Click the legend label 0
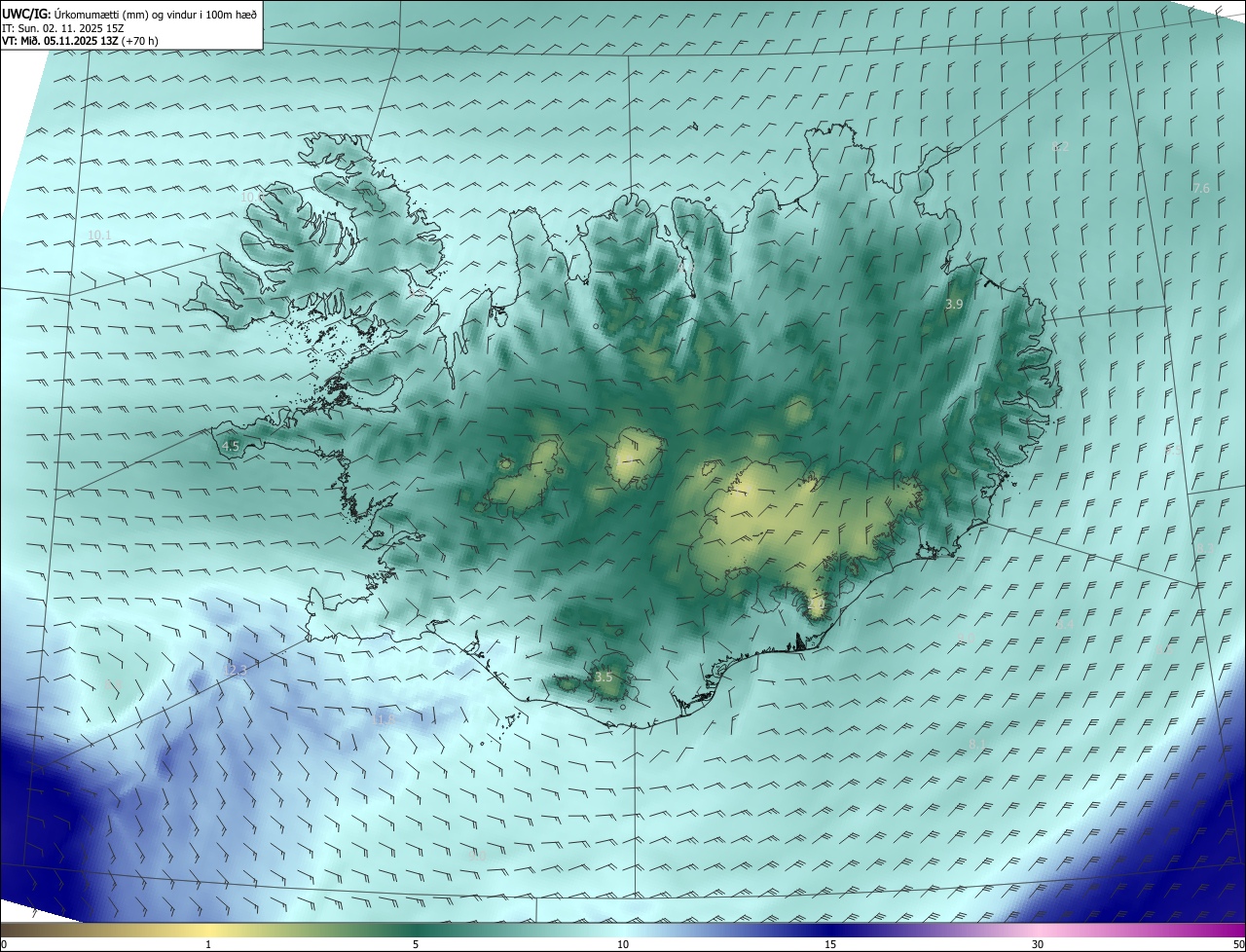 tap(4, 944)
